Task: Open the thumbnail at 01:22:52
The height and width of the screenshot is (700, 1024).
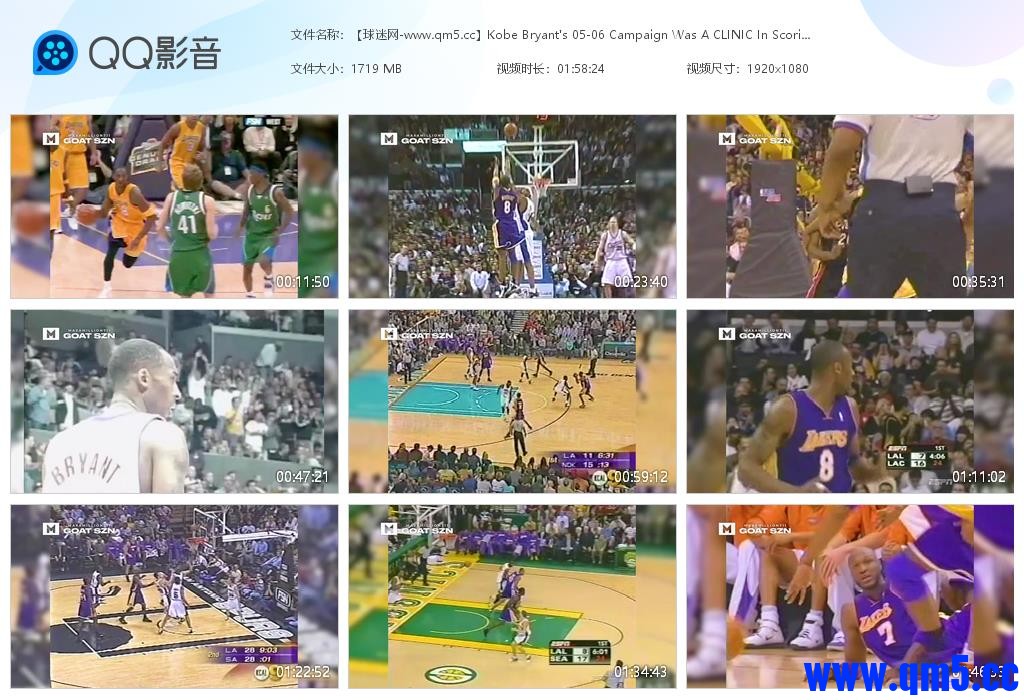Action: [174, 596]
